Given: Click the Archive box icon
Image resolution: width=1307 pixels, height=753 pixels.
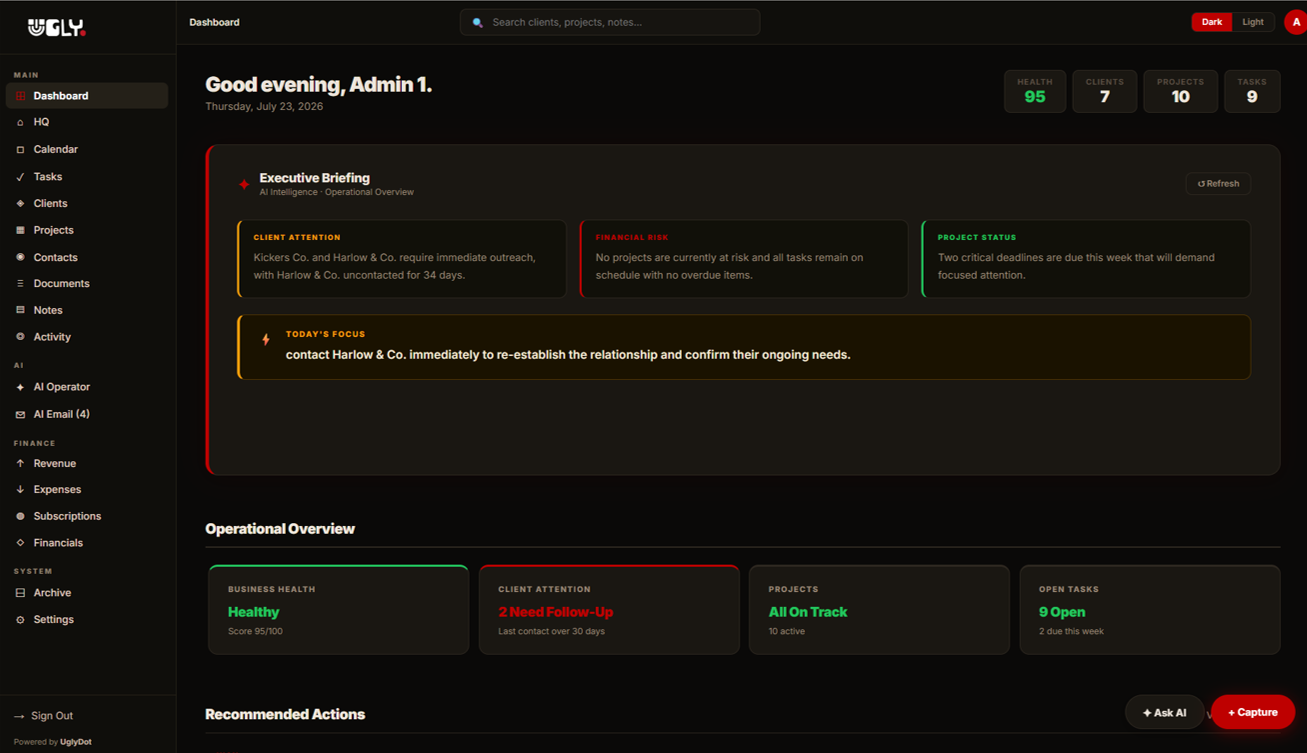Looking at the screenshot, I should coord(20,593).
